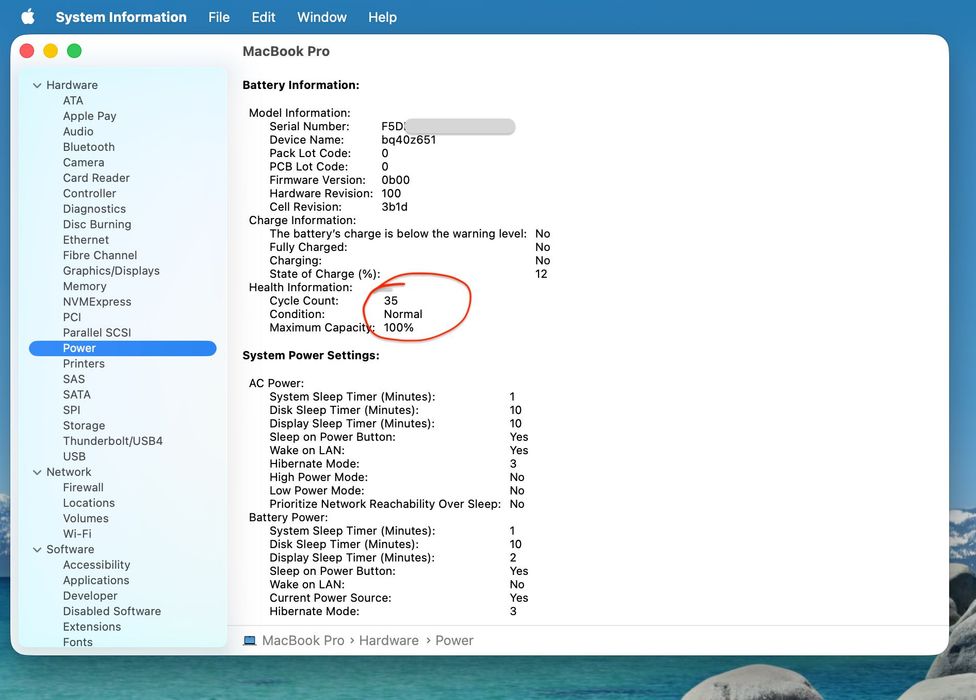
Task: Select Camera in the sidebar
Action: point(83,162)
